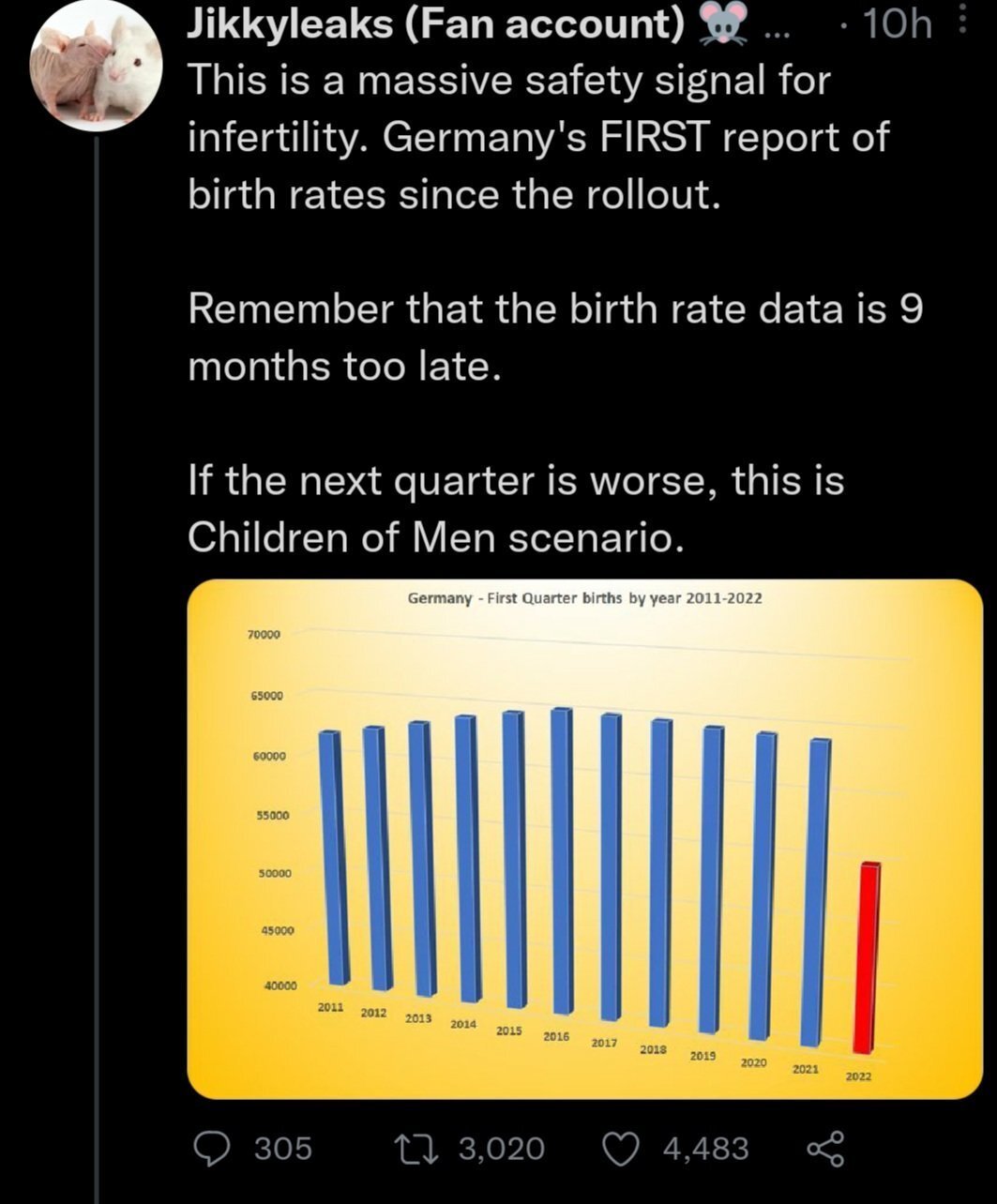Click the chart title Germany First Quarter births
The width and height of the screenshot is (997, 1204).
click(x=584, y=598)
